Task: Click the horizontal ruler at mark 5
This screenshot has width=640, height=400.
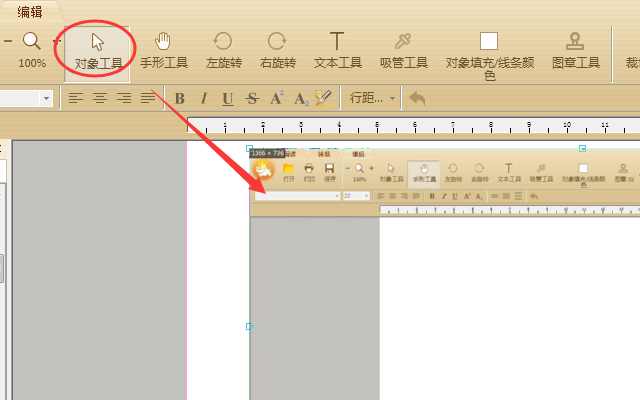Action: coord(377,125)
